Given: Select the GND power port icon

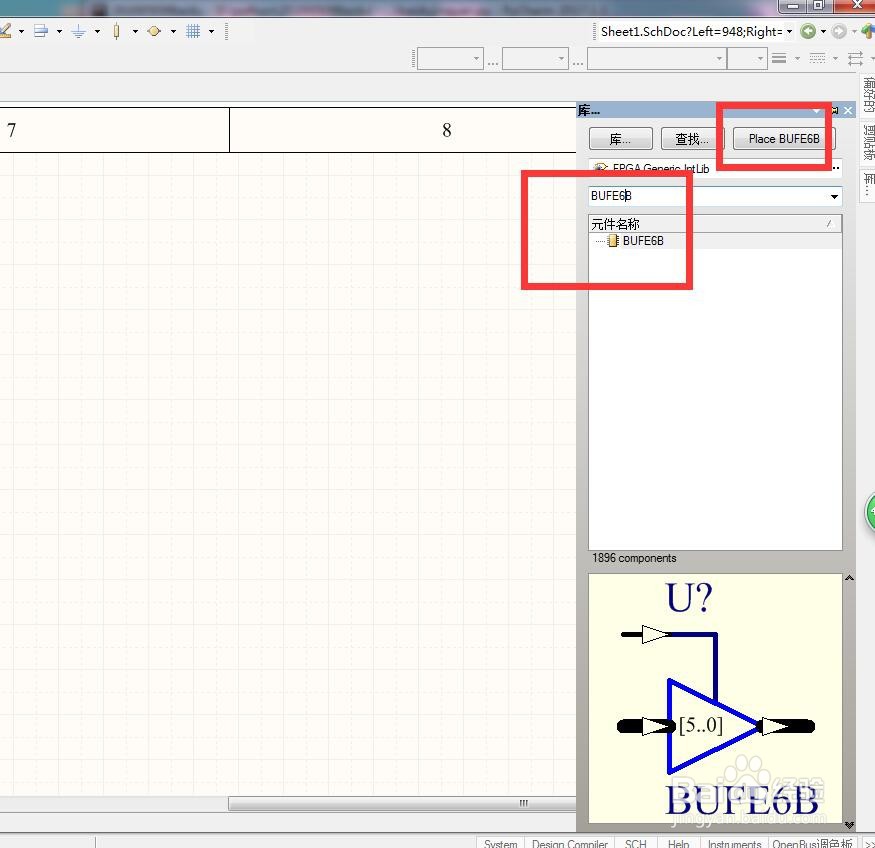Looking at the screenshot, I should coord(78,31).
